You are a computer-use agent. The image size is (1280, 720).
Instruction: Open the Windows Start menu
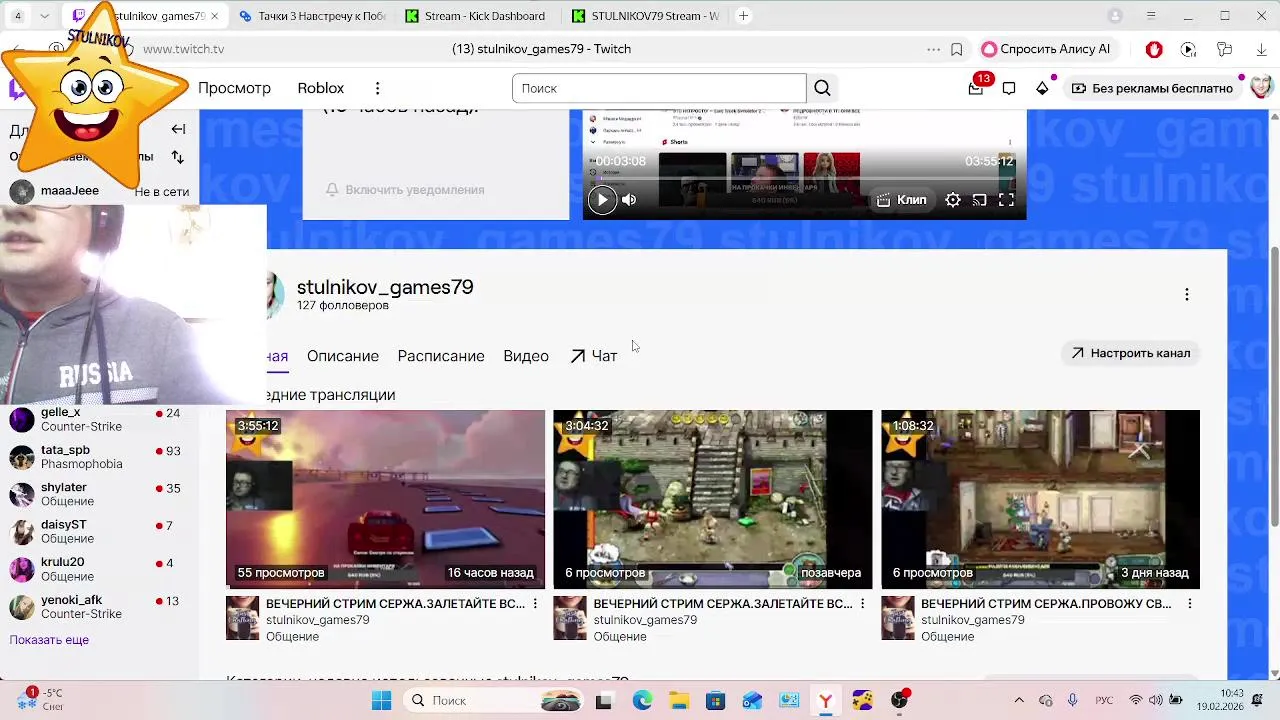click(382, 701)
